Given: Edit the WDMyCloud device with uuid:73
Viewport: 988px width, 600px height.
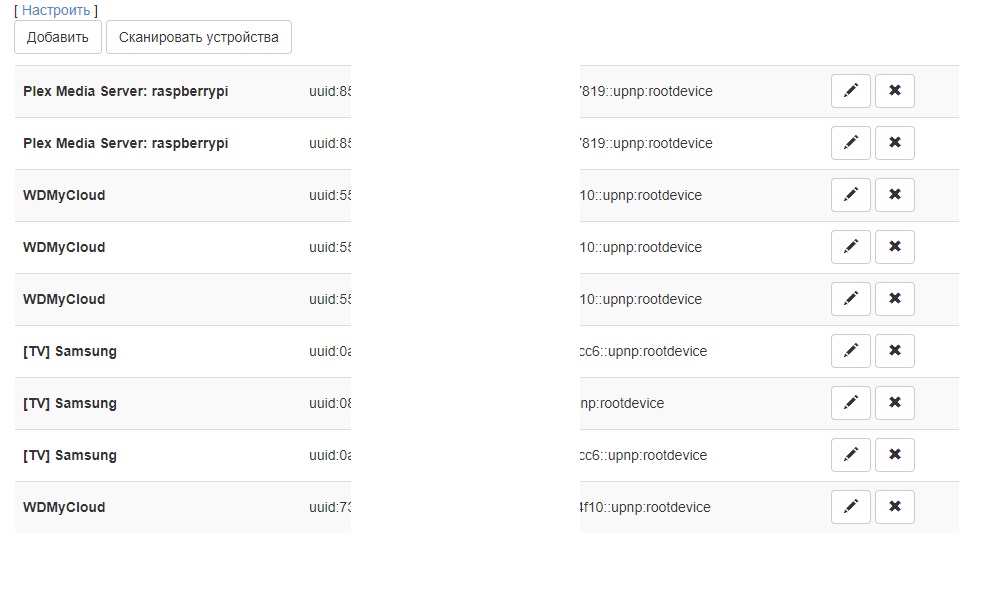Looking at the screenshot, I should point(851,507).
